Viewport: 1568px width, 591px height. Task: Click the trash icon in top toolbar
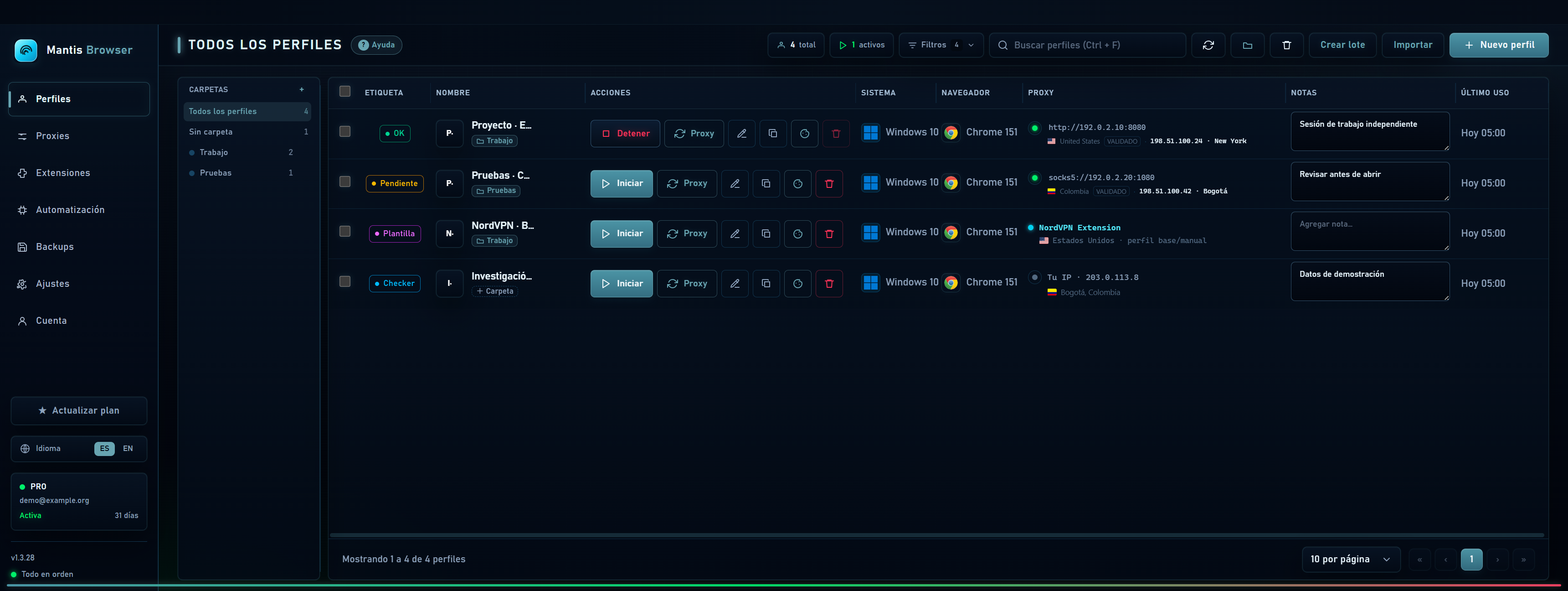click(x=1287, y=45)
